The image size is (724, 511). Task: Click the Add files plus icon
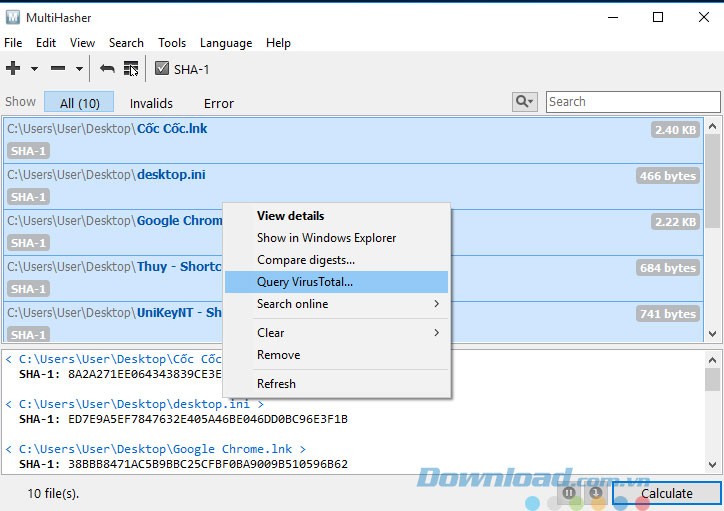(x=13, y=68)
